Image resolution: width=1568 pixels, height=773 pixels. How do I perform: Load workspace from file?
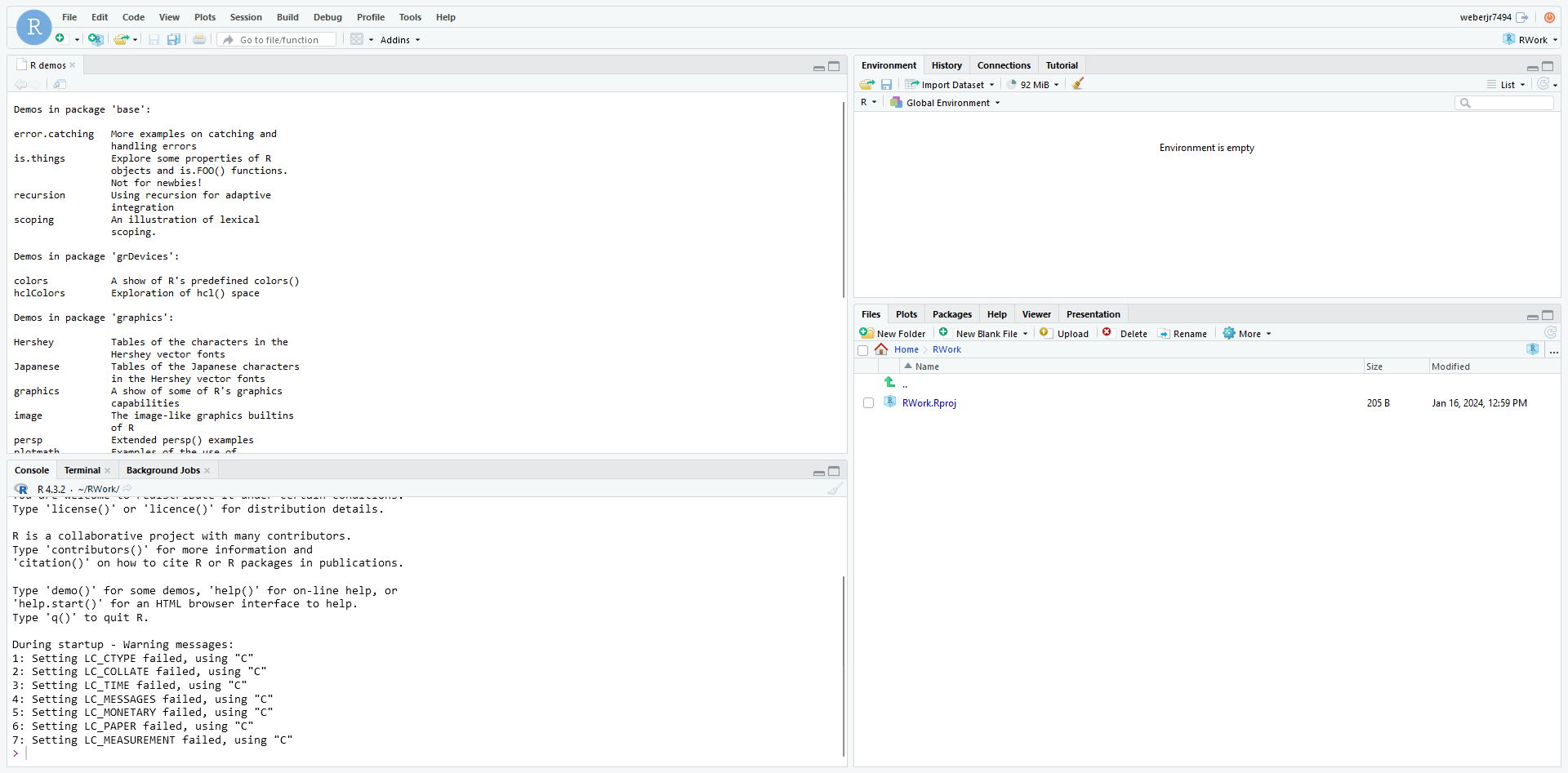(x=866, y=84)
